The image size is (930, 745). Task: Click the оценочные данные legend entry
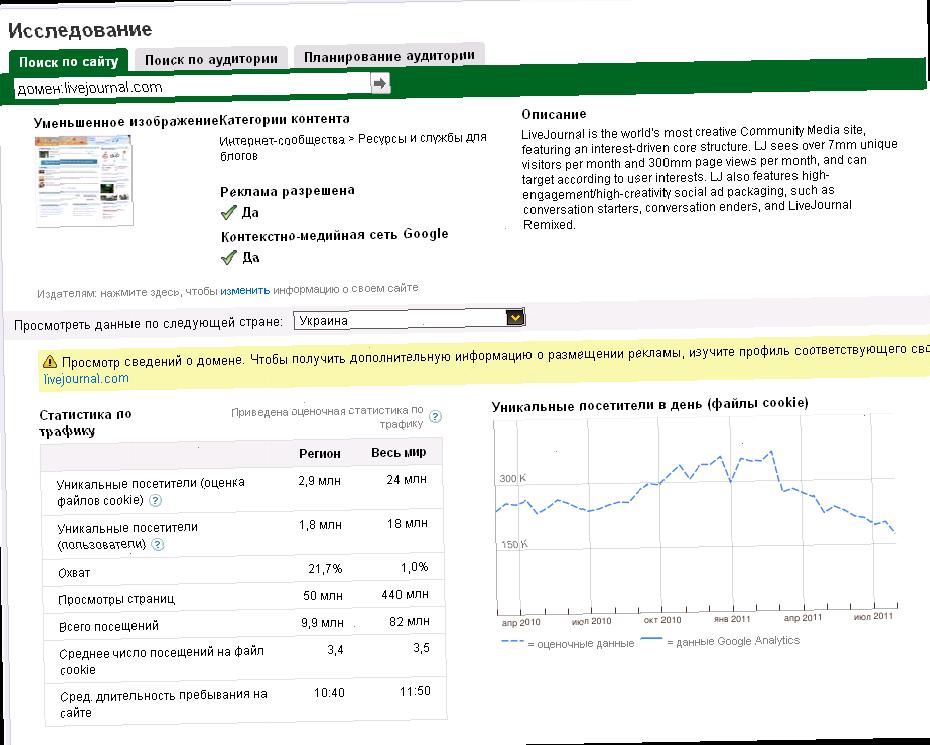(568, 643)
